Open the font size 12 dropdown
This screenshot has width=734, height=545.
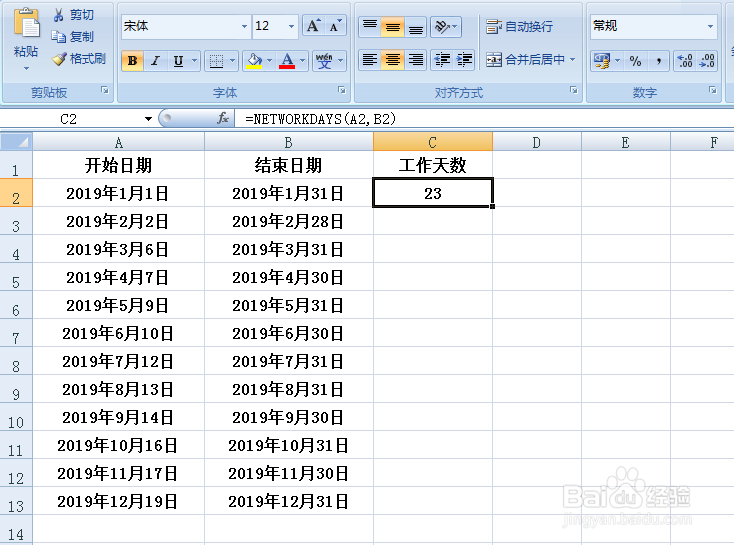(291, 26)
